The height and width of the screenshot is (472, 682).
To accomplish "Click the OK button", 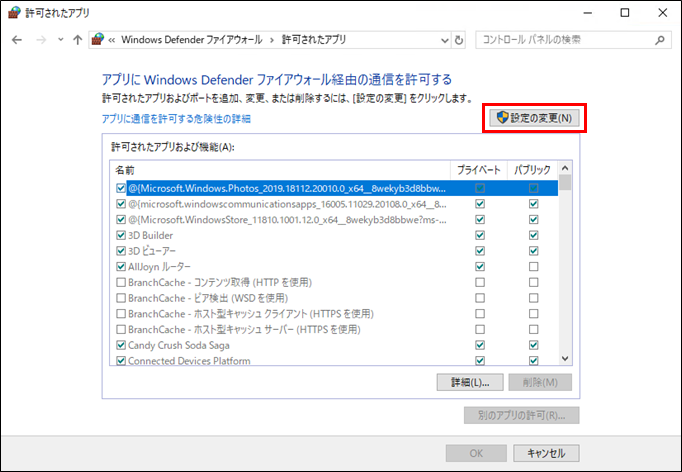I will [x=476, y=453].
